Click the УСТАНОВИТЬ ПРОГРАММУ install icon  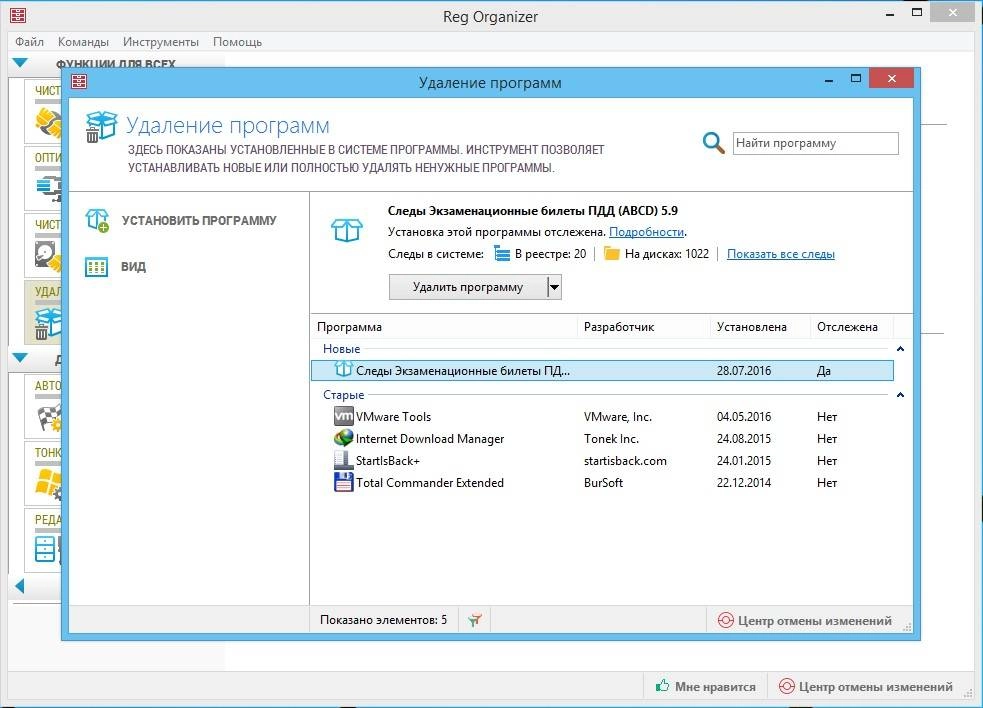point(97,221)
